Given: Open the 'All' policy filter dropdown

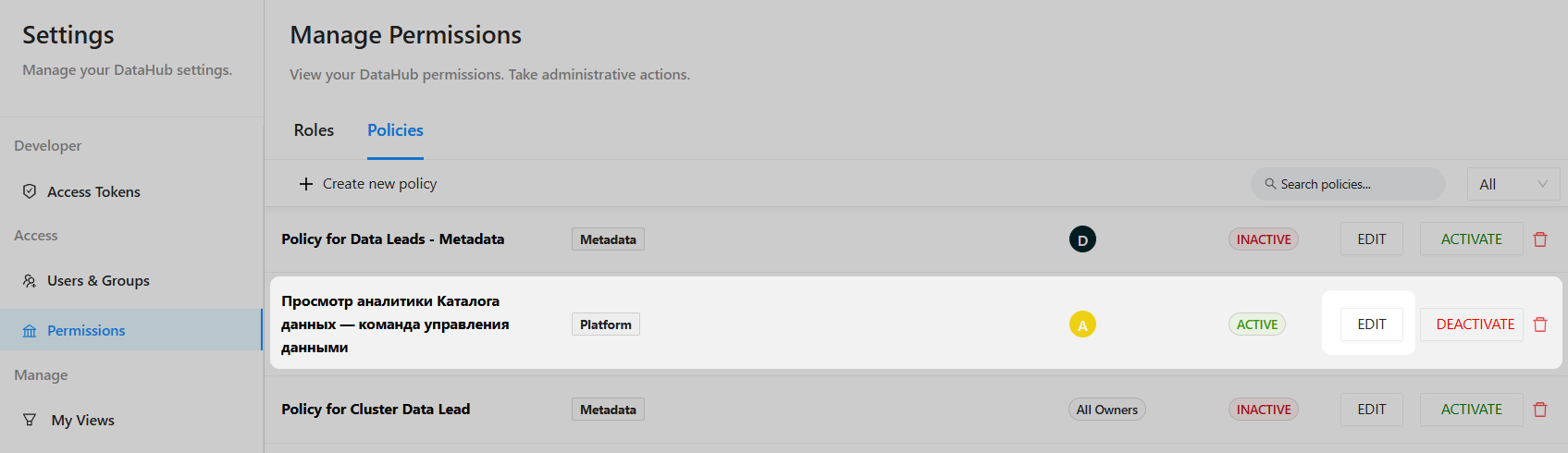Looking at the screenshot, I should click(1512, 184).
